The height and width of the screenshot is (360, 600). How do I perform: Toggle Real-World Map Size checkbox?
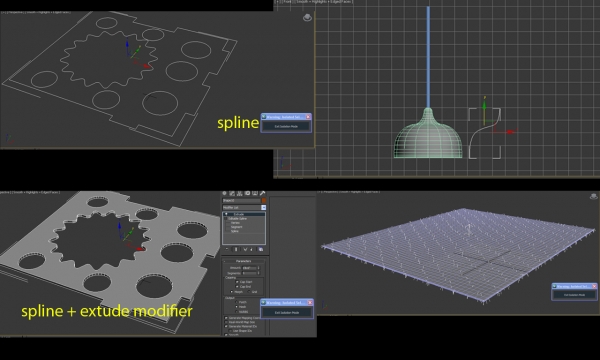tap(226, 322)
